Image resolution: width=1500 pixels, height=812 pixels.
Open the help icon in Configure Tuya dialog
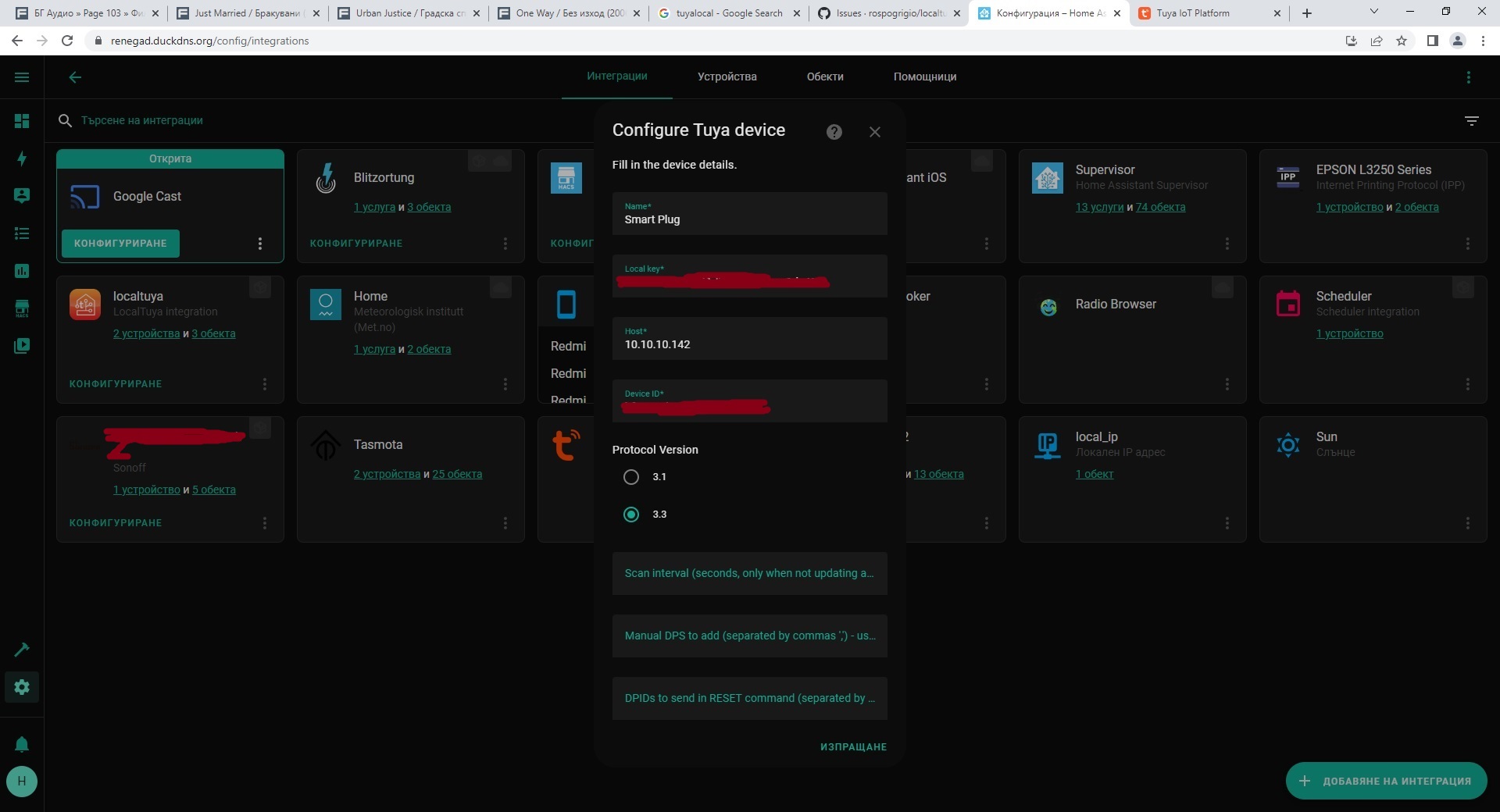pyautogui.click(x=834, y=132)
